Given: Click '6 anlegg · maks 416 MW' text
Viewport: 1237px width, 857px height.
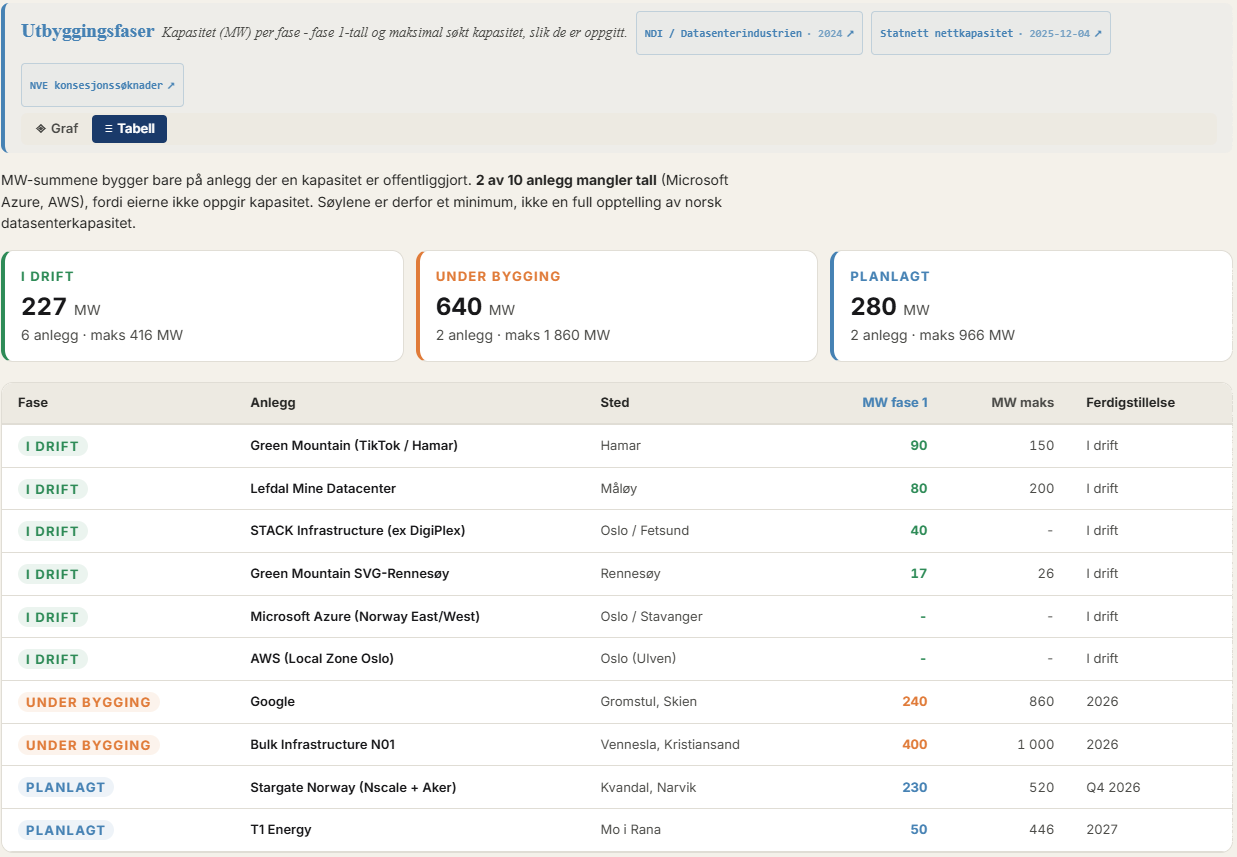Looking at the screenshot, I should pyautogui.click(x=102, y=335).
